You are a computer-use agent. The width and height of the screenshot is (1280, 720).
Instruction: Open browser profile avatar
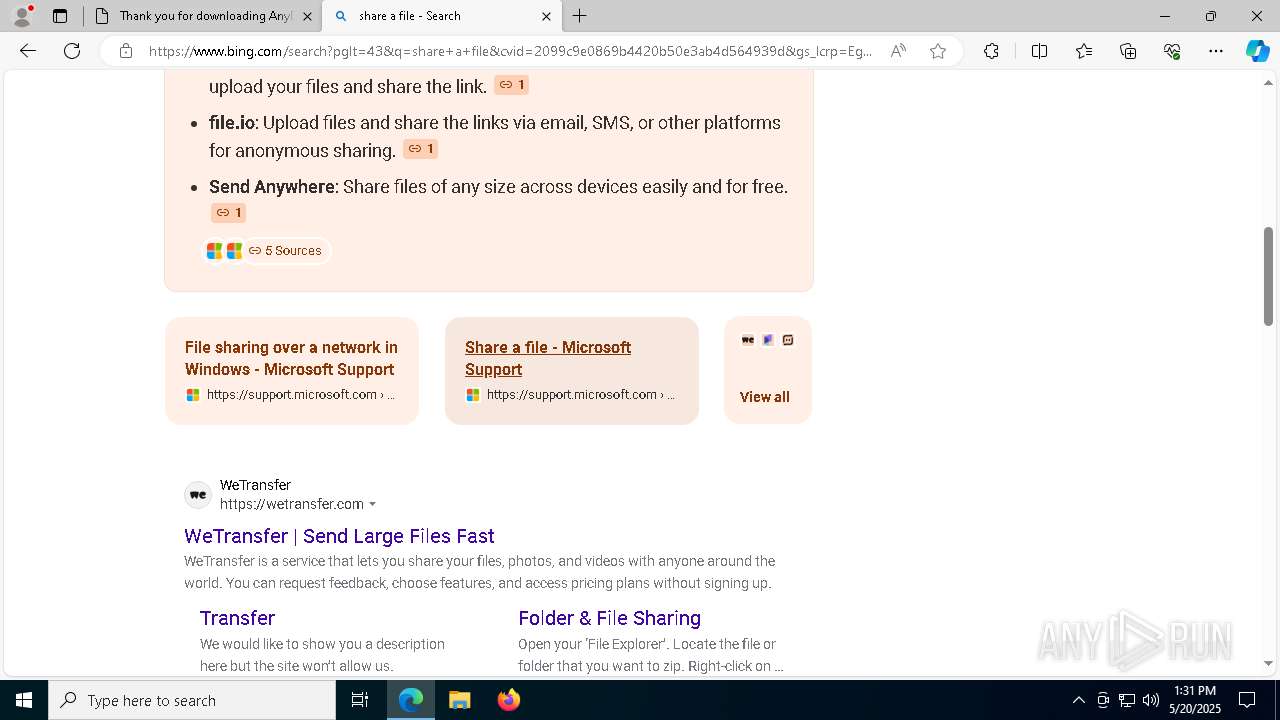22,16
